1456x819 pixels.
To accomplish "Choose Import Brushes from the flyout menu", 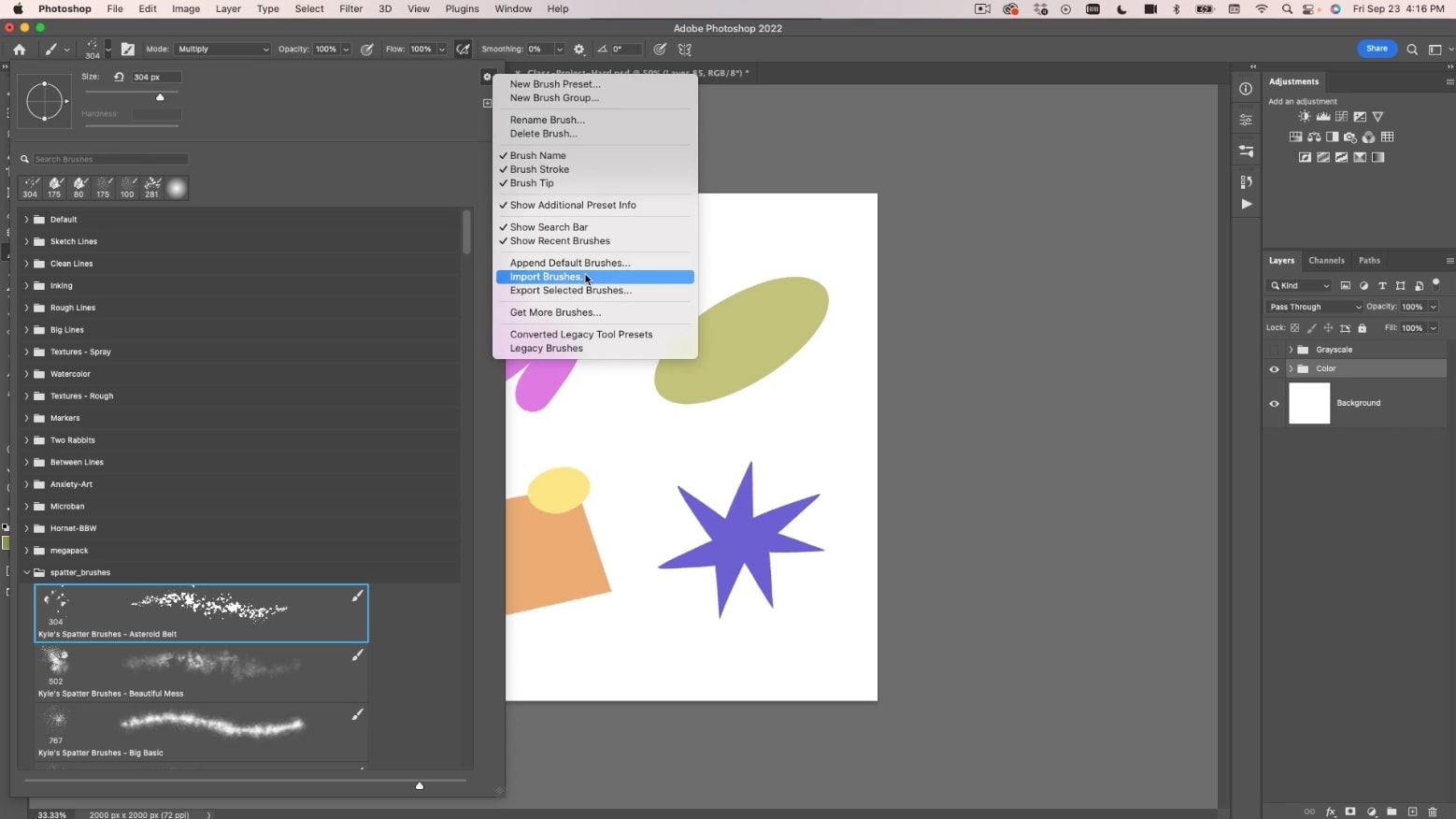I will (x=547, y=277).
